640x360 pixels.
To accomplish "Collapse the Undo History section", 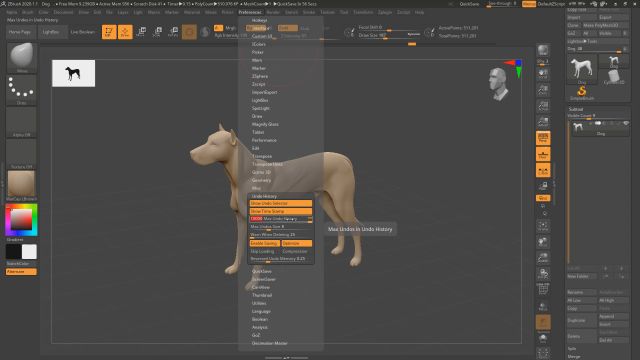I will [x=264, y=196].
